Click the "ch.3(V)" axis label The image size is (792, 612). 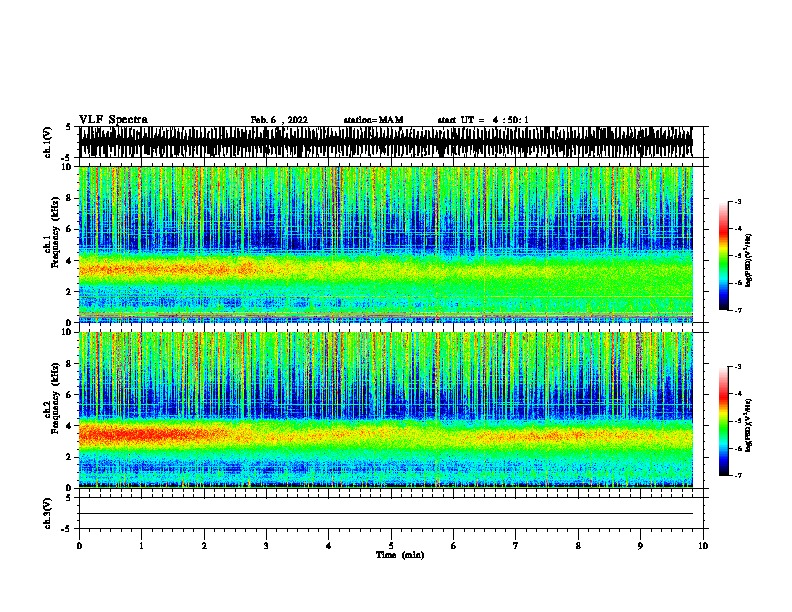click(x=47, y=513)
